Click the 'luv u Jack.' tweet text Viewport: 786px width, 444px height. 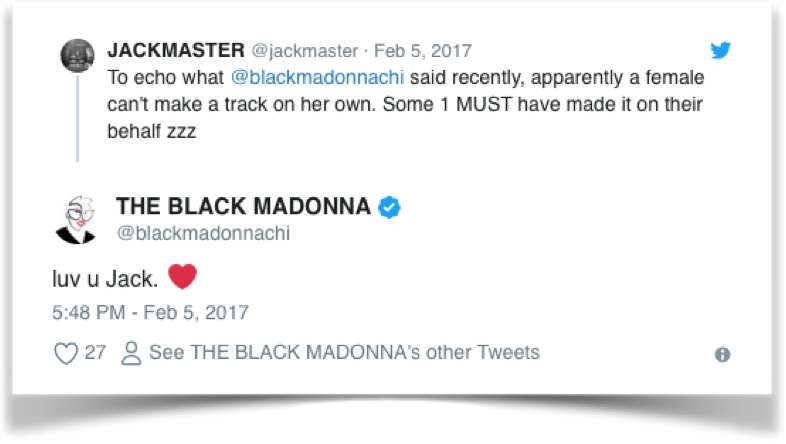click(x=103, y=278)
